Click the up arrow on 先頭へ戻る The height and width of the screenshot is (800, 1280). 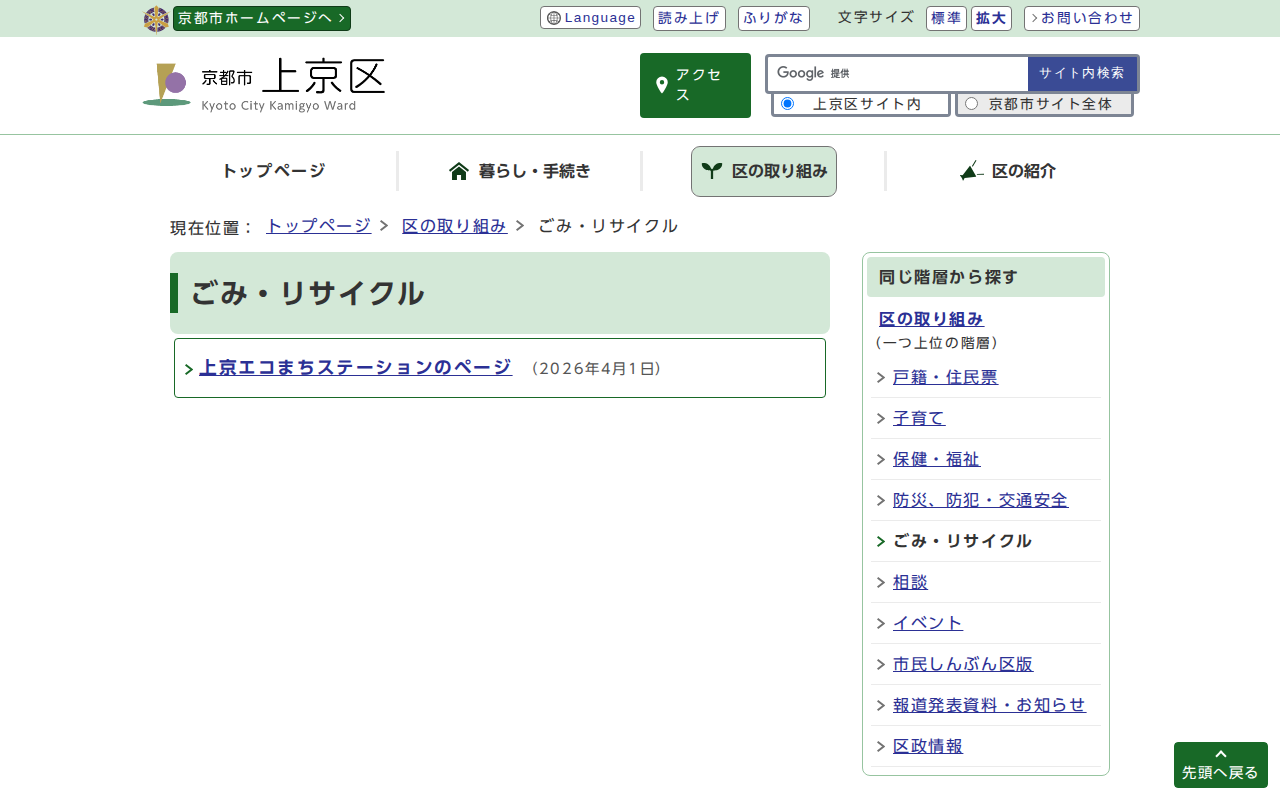[1220, 754]
